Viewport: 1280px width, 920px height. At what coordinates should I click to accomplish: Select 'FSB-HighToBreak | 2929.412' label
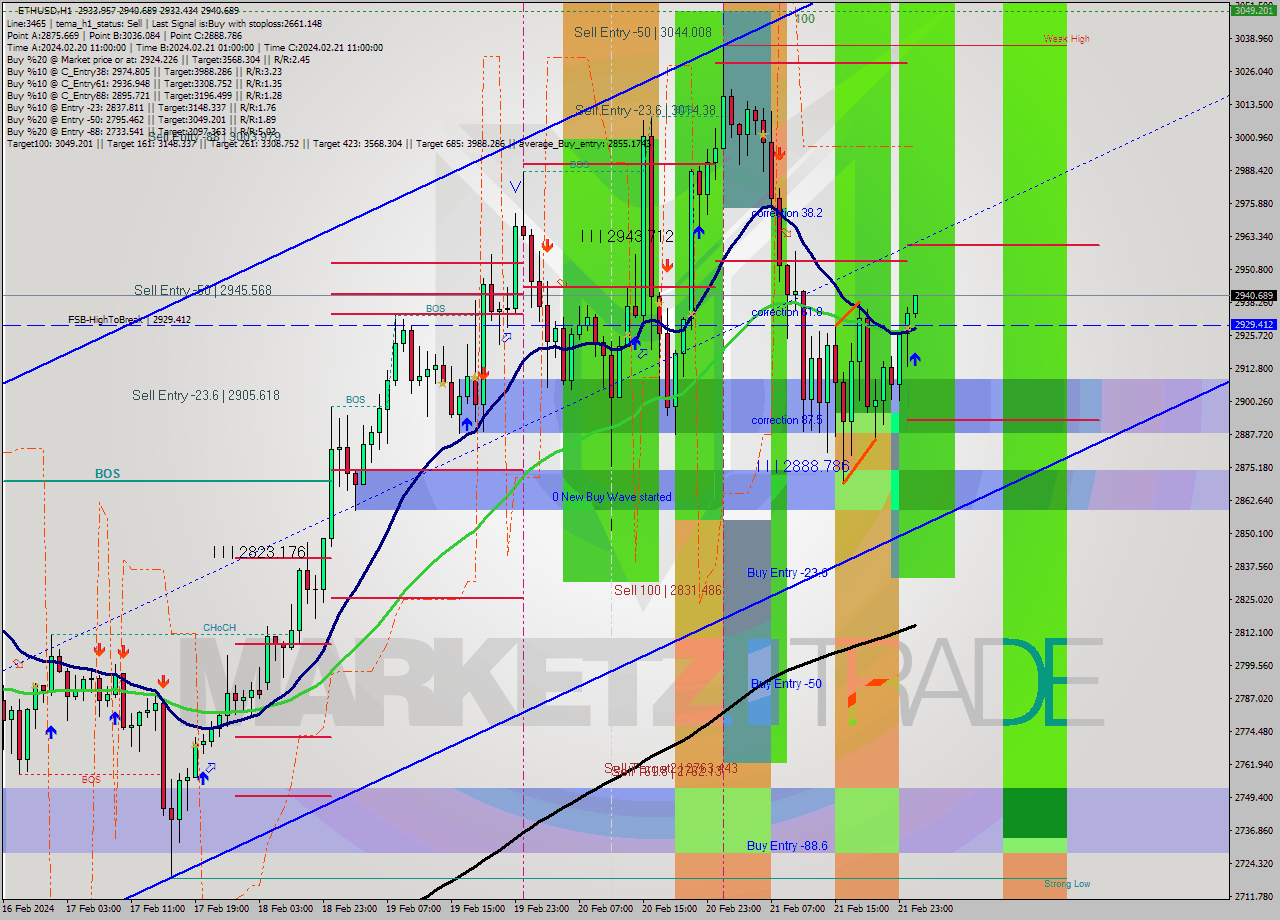pos(129,320)
